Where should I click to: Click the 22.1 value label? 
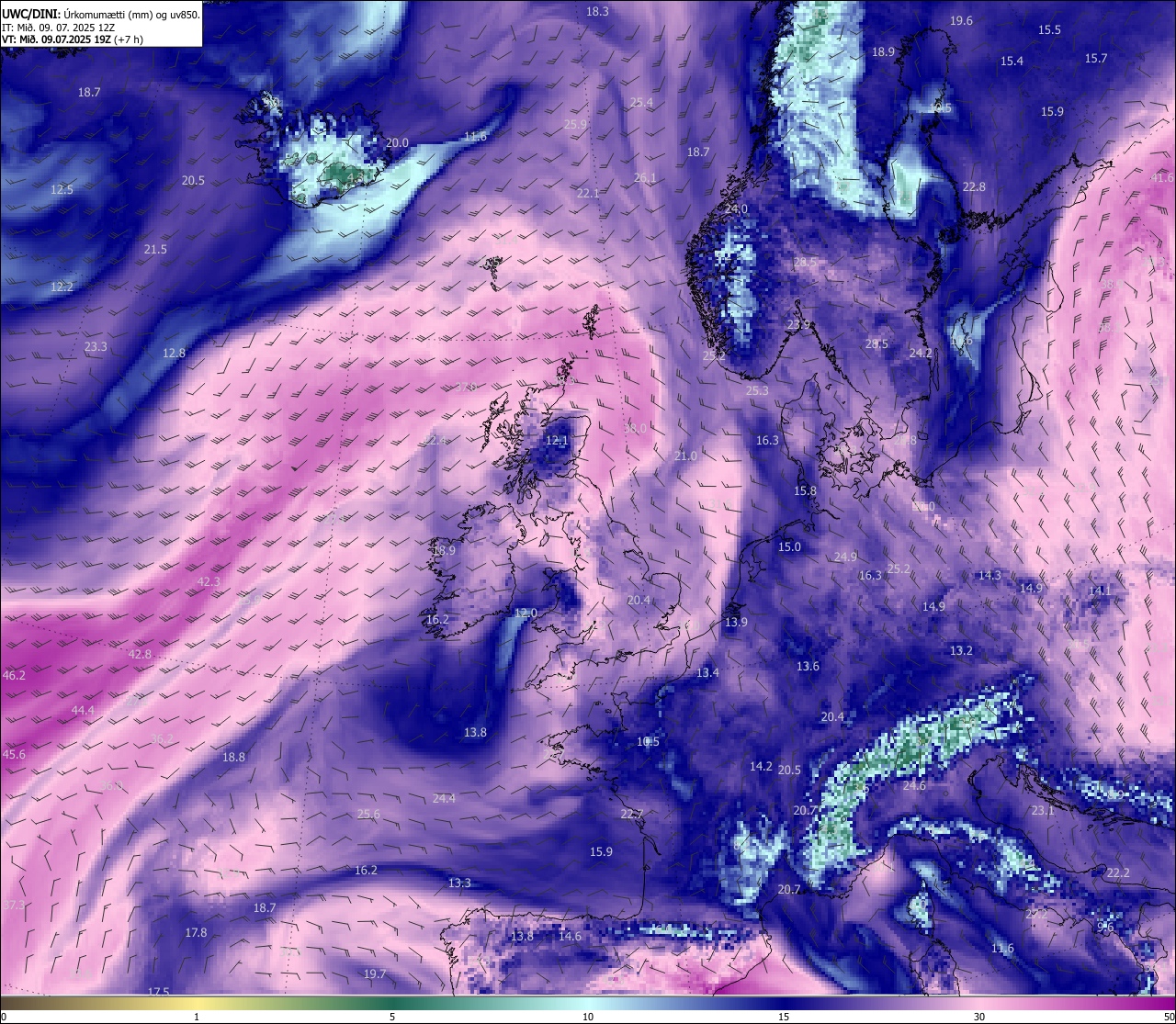click(588, 193)
